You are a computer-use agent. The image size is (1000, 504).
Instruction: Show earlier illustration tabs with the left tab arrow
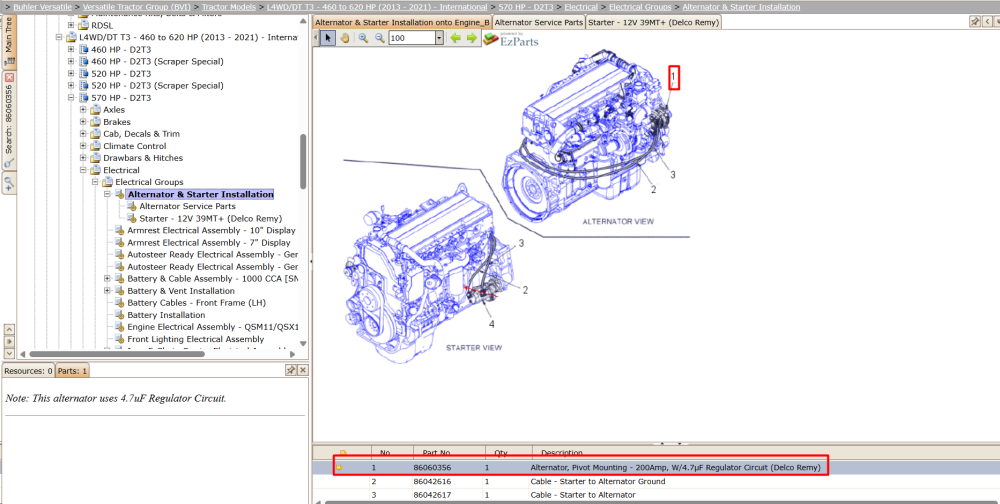coord(988,22)
